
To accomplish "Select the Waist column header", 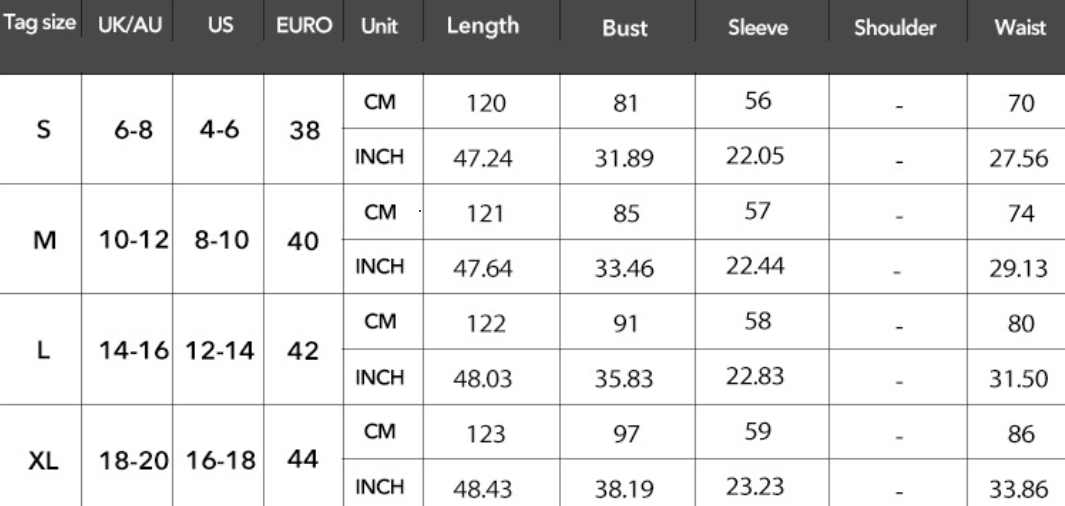I will click(x=1021, y=28).
